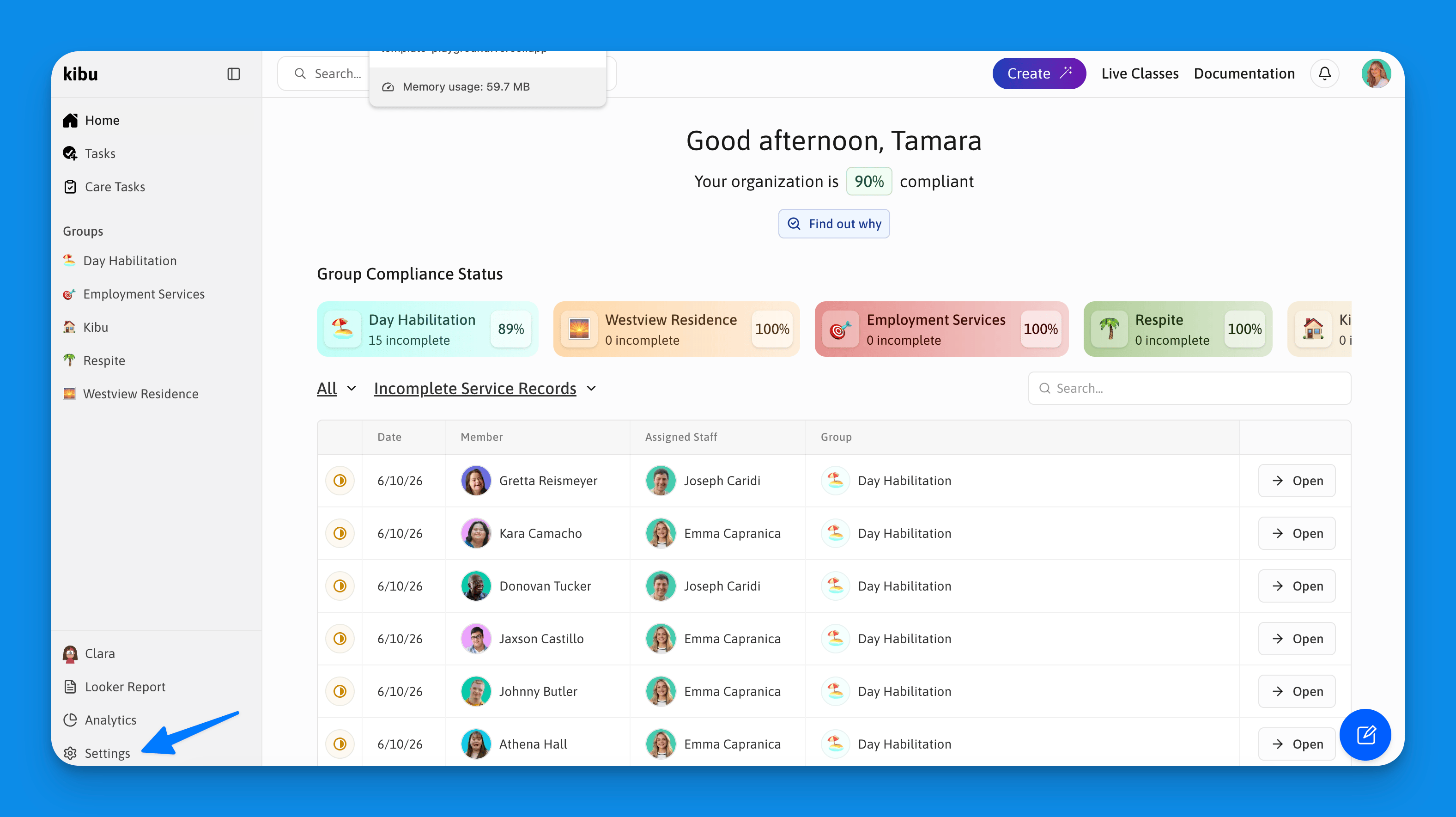This screenshot has width=1456, height=817.
Task: Open the Documentation link
Action: (1244, 73)
